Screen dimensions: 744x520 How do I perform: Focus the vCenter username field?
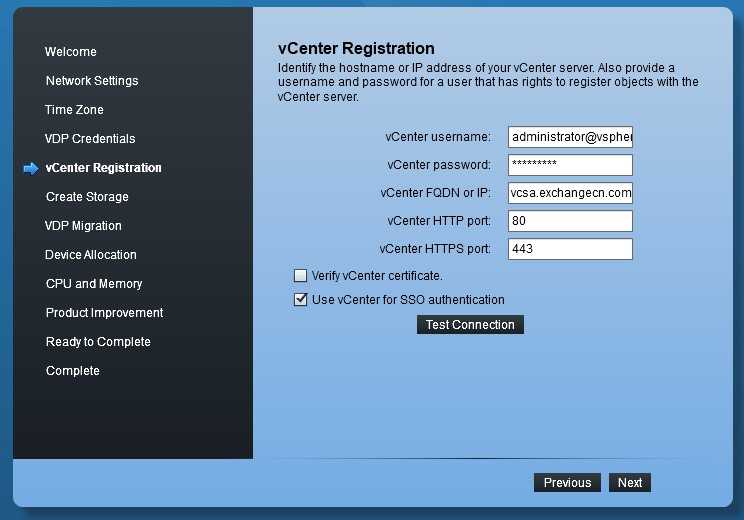coord(570,137)
